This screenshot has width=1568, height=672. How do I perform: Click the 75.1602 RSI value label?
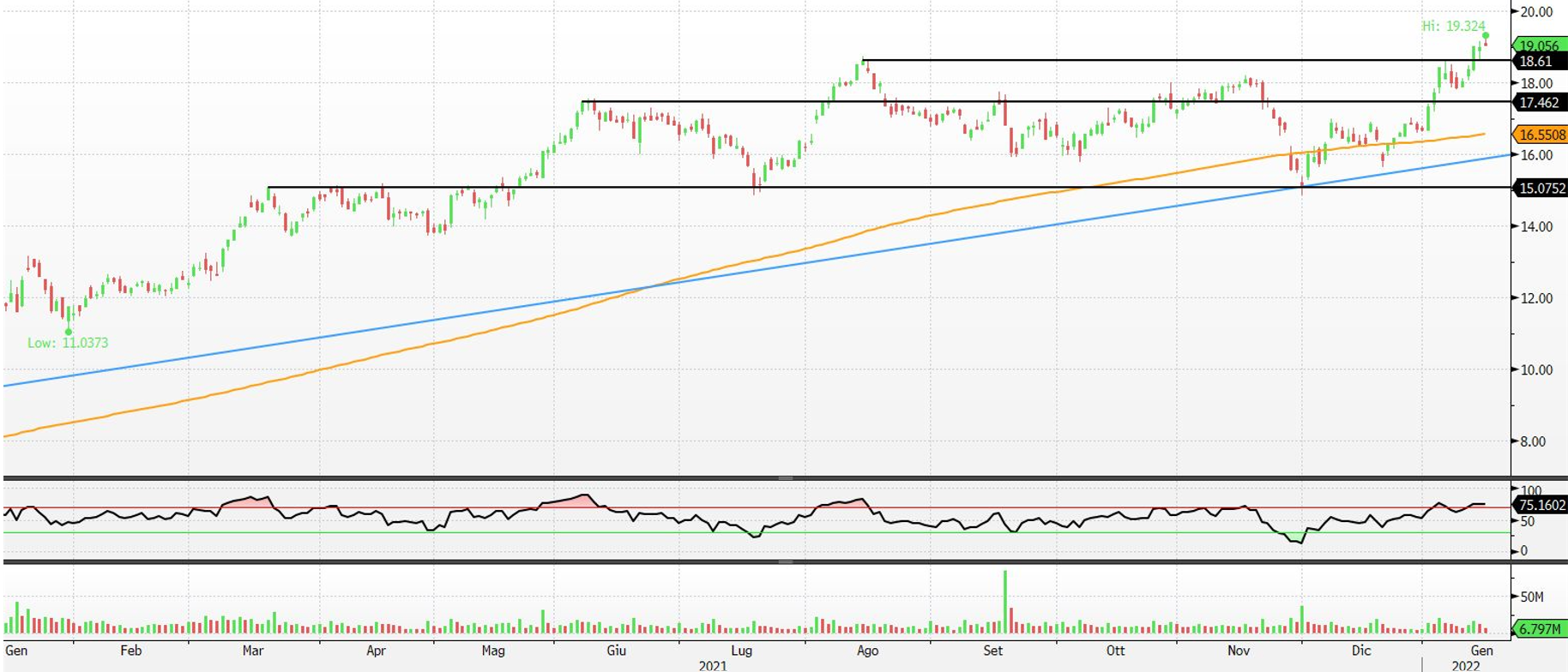click(x=1540, y=505)
